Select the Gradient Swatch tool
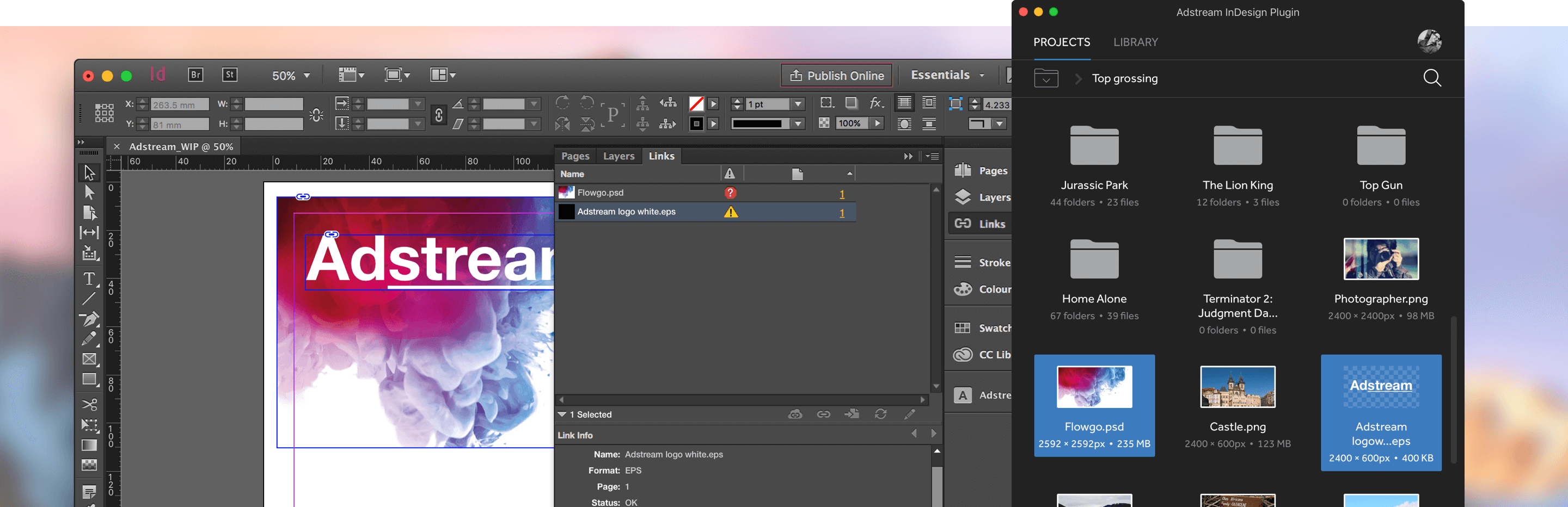This screenshot has width=1568, height=507. pyautogui.click(x=89, y=445)
